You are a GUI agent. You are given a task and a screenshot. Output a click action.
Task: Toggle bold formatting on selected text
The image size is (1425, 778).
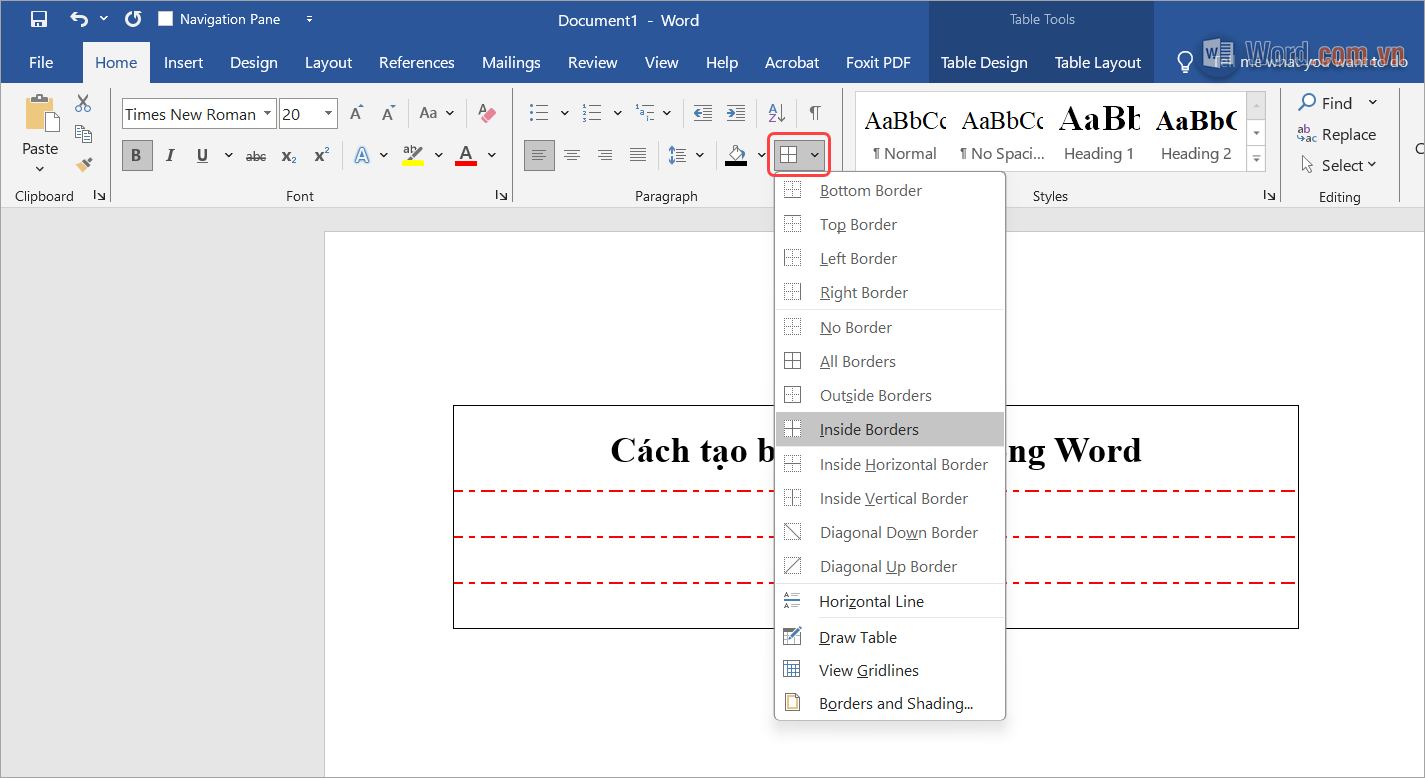pos(136,155)
